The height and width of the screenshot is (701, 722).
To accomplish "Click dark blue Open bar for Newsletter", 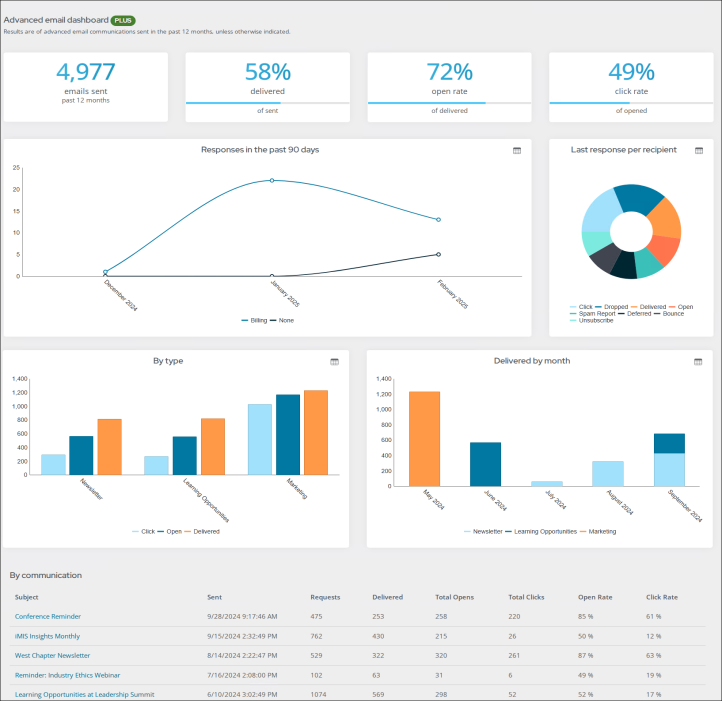I will pyautogui.click(x=81, y=456).
